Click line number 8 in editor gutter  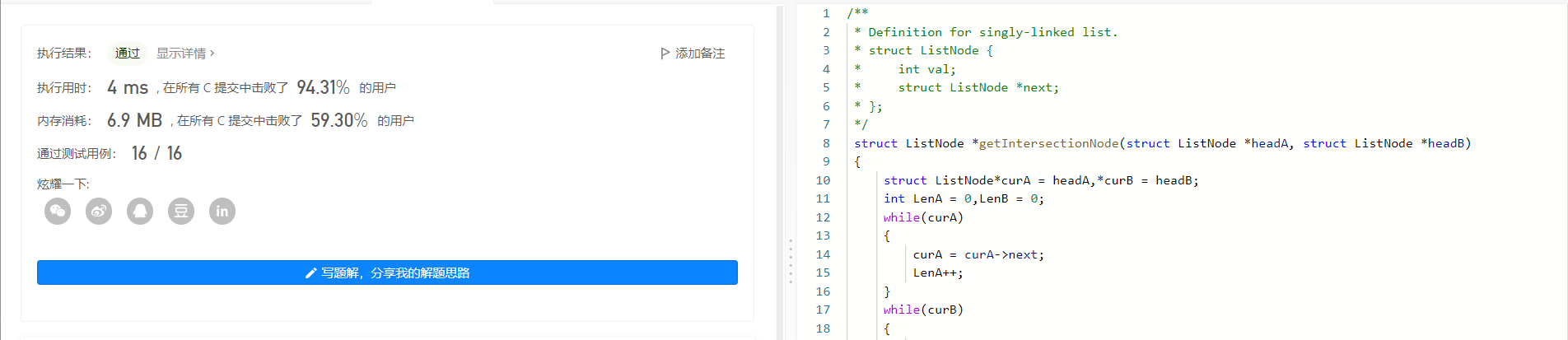[x=826, y=143]
